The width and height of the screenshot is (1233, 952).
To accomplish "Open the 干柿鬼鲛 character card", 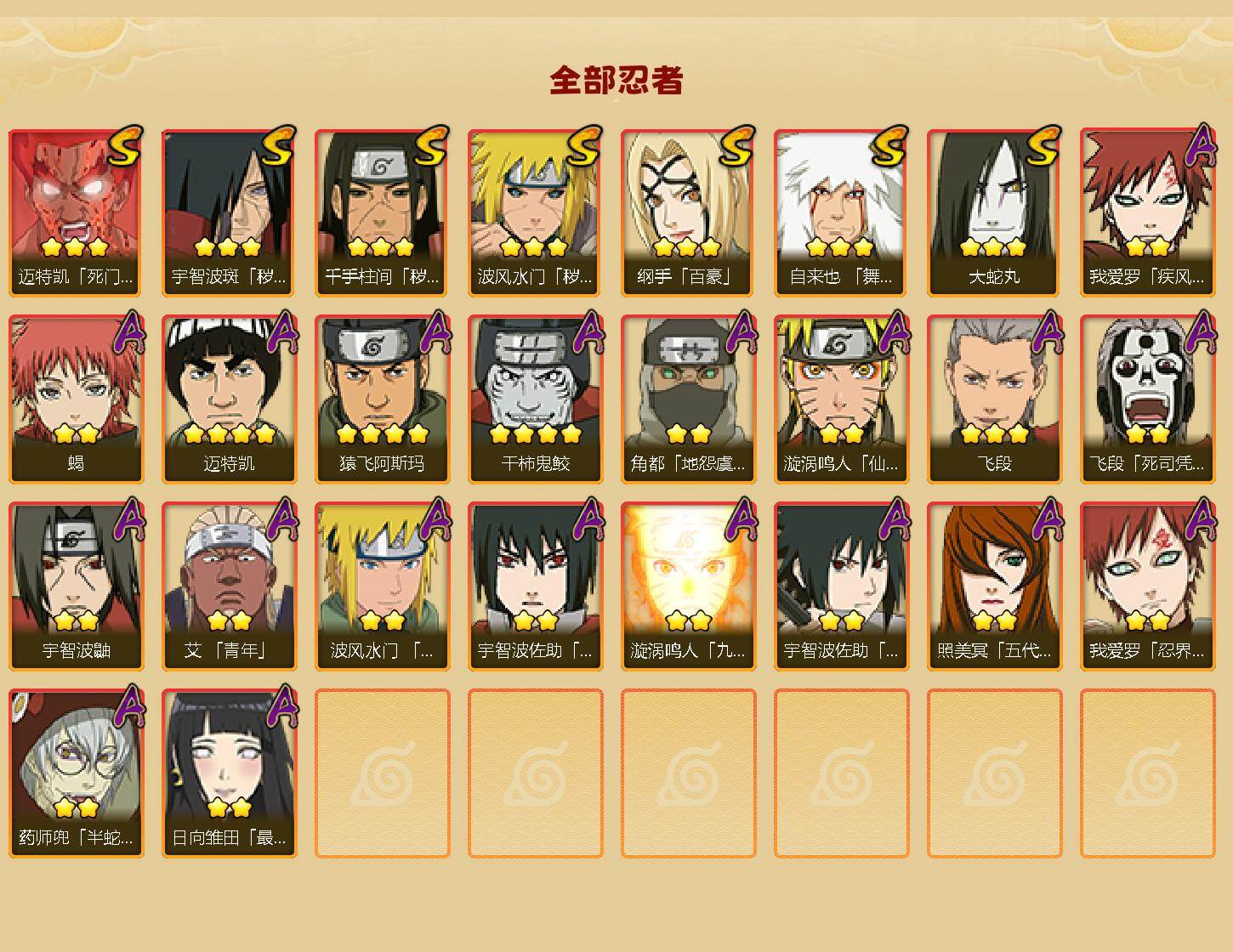I will click(x=535, y=399).
